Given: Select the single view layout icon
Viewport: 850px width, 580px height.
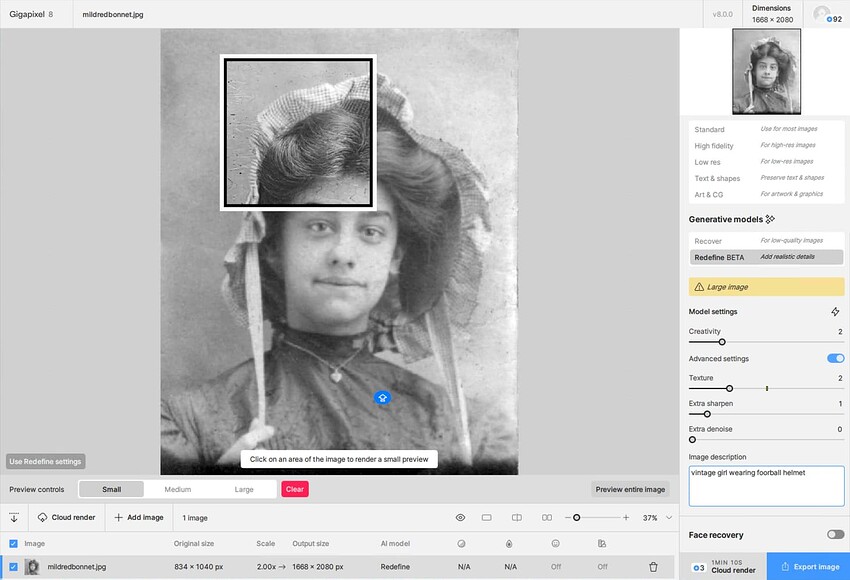Looking at the screenshot, I should point(487,518).
